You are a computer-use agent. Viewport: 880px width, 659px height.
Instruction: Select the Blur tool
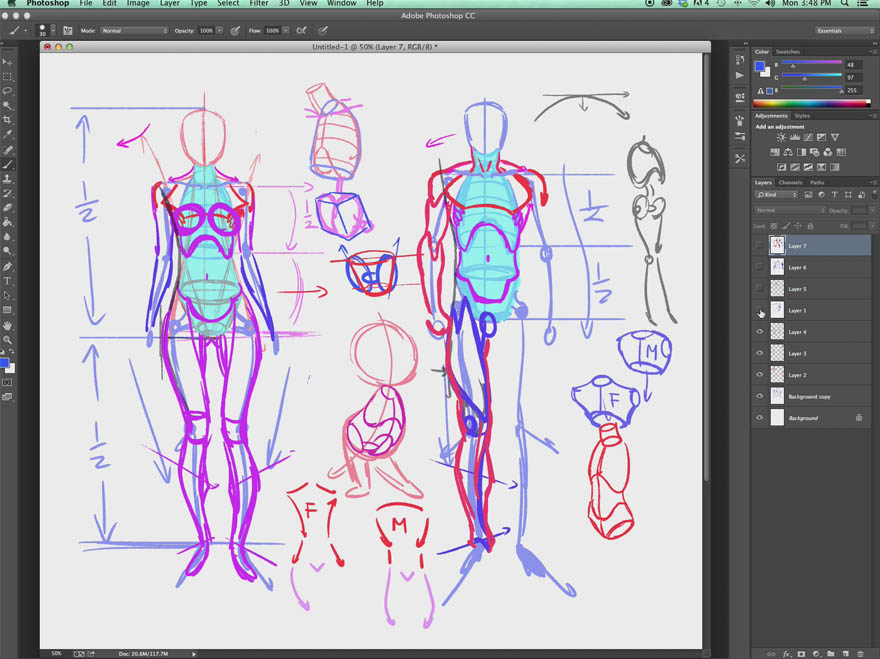coord(7,237)
